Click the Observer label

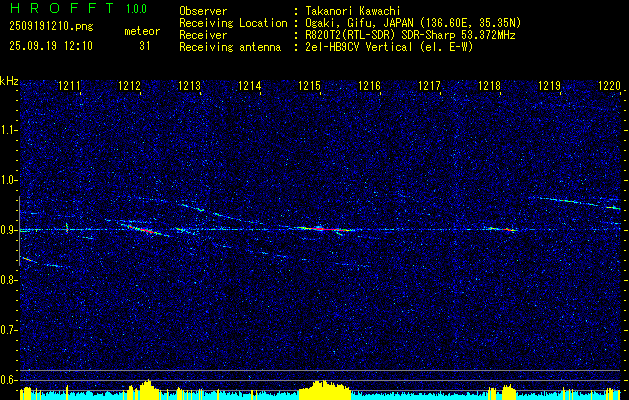(203, 11)
